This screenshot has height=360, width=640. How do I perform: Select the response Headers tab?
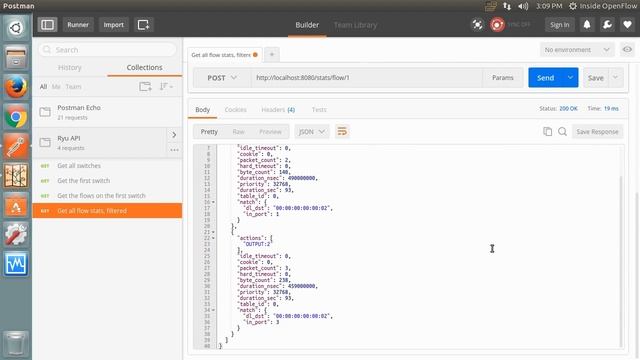(278, 109)
